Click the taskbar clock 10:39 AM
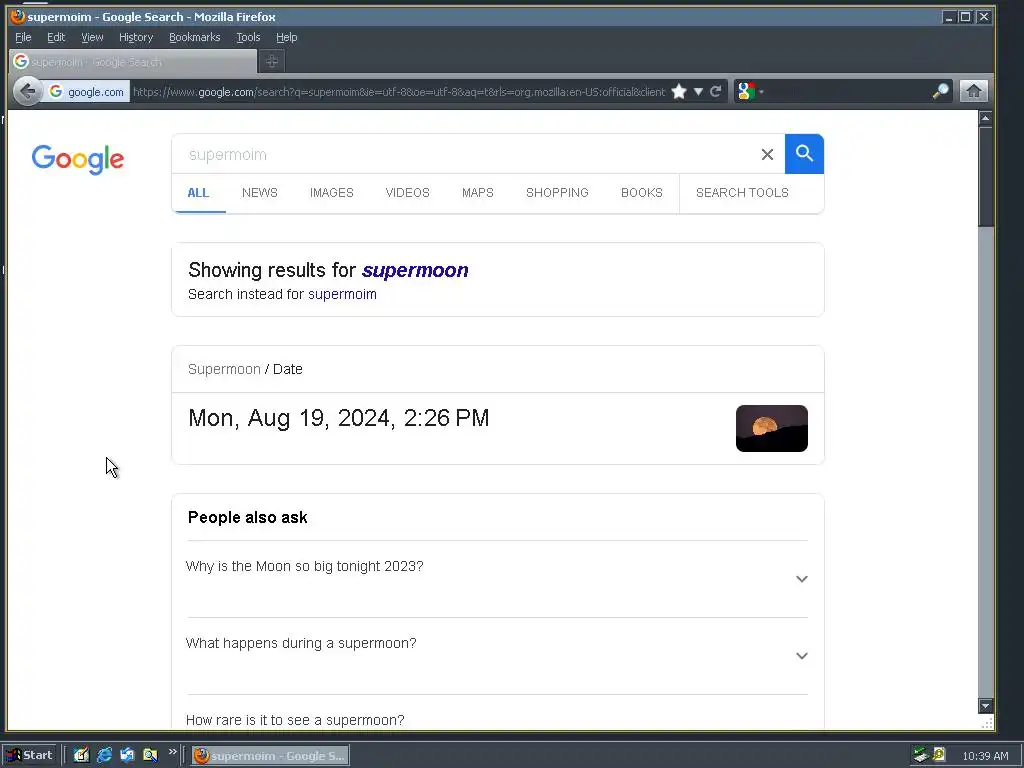 point(985,756)
